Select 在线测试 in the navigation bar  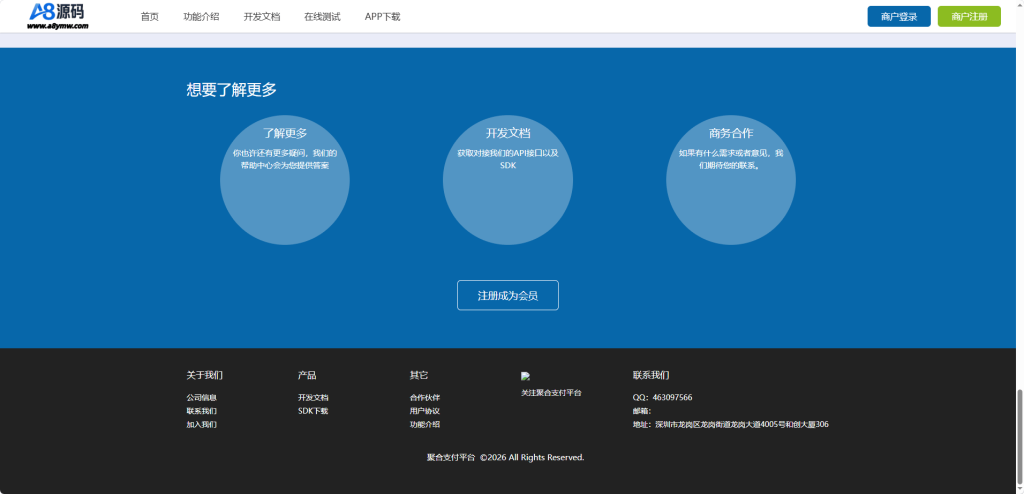(322, 17)
